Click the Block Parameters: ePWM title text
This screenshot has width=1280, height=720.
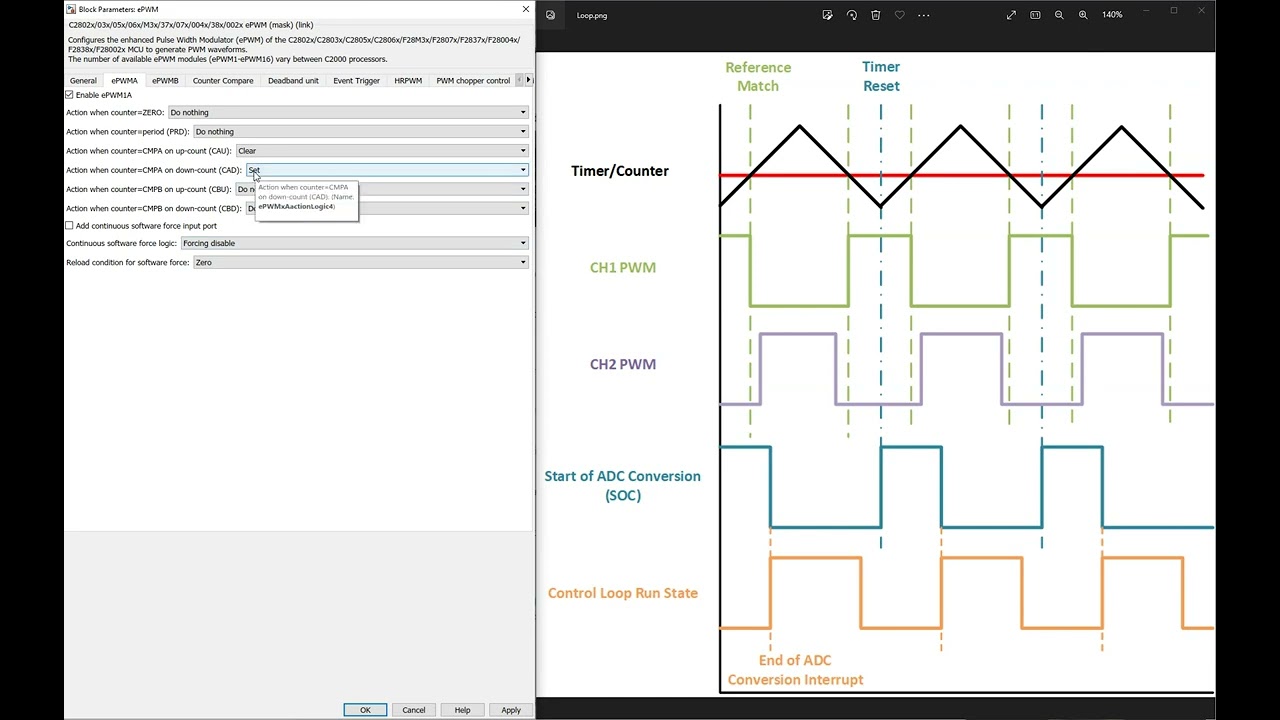119,9
